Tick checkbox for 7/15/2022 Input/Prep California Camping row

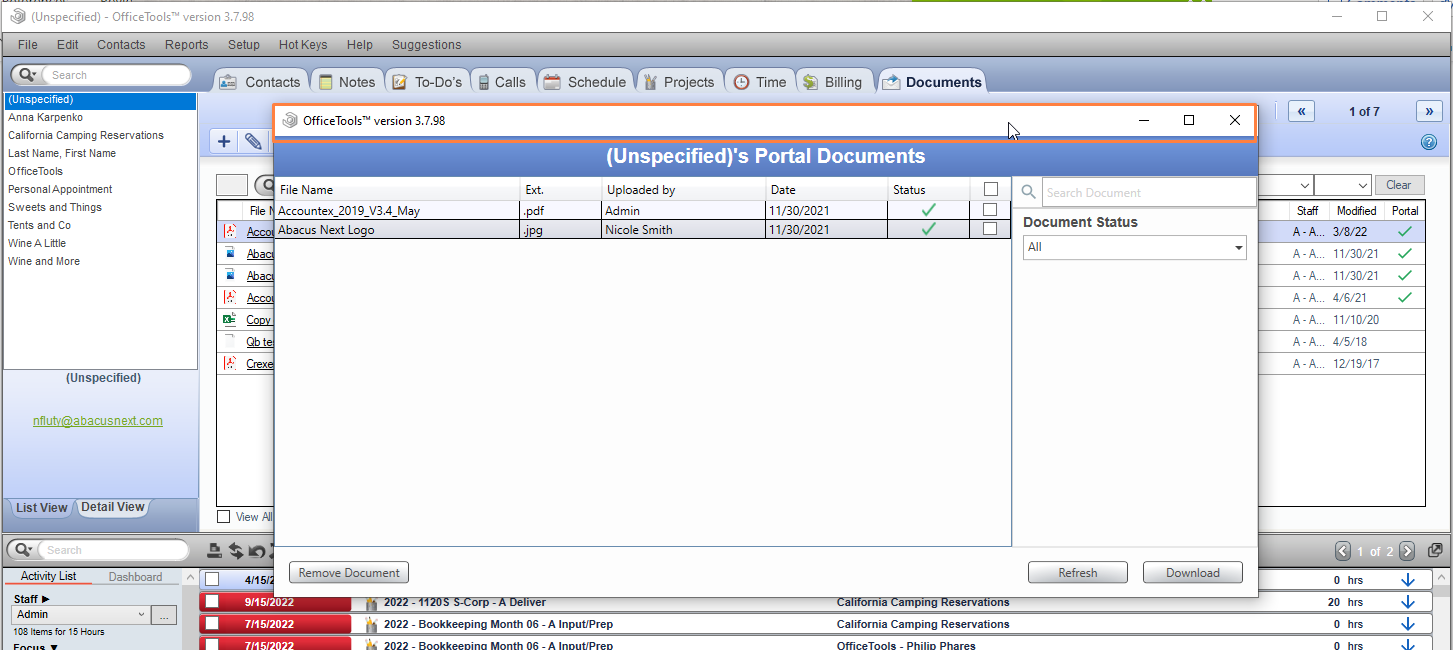click(x=212, y=624)
